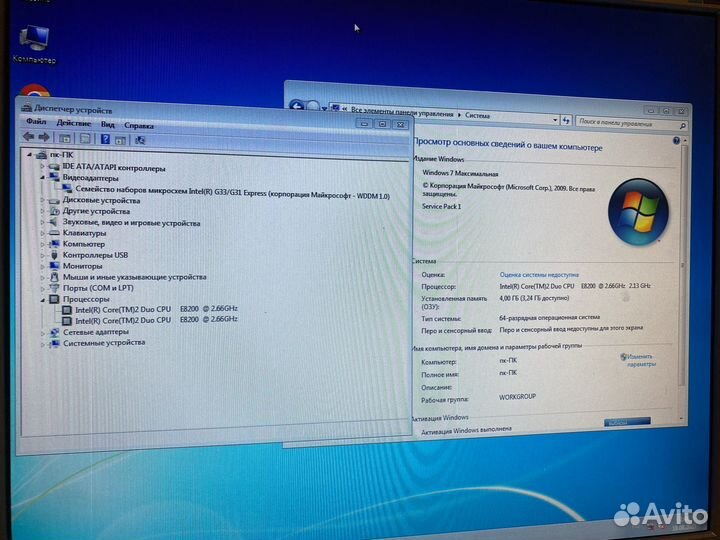Click the refresh button beside address bar
The height and width of the screenshot is (540, 720).
(x=566, y=120)
